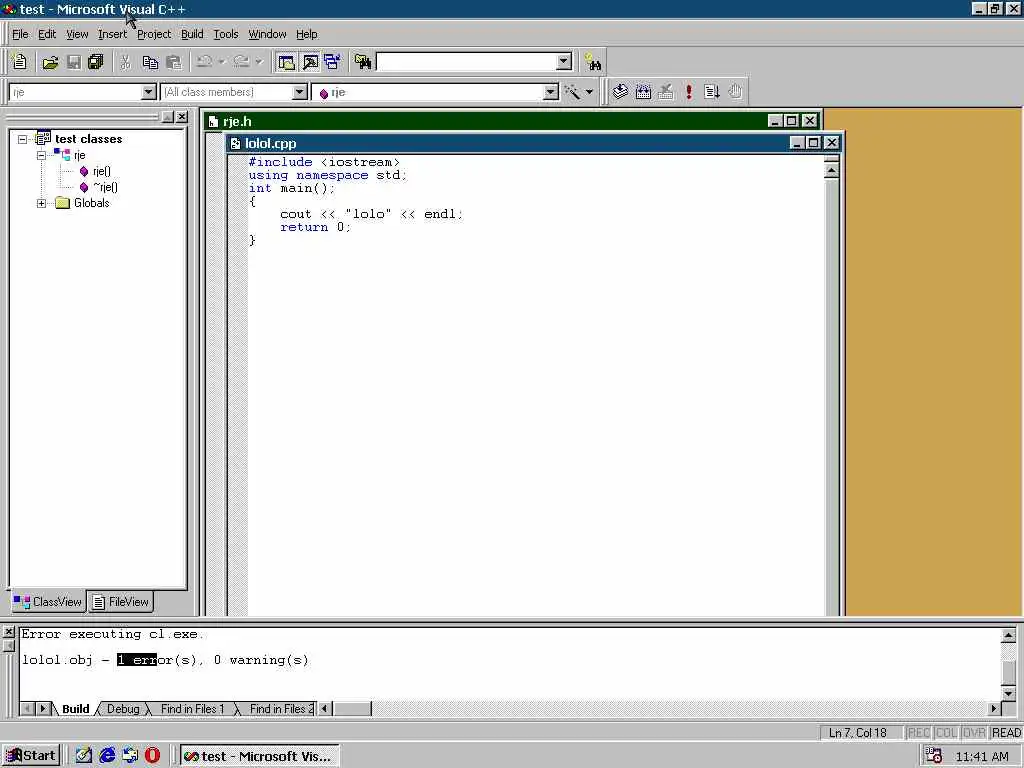Collapse the 'test classes' tree node
Viewport: 1024px width, 768px height.
click(23, 139)
